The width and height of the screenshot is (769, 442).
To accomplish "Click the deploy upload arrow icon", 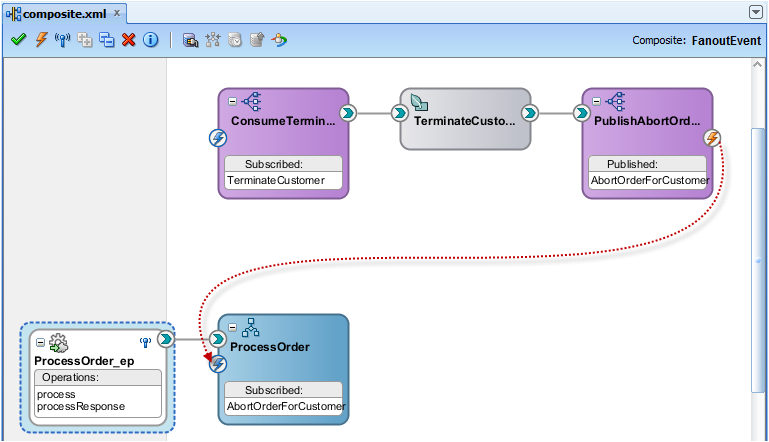I will click(x=257, y=40).
